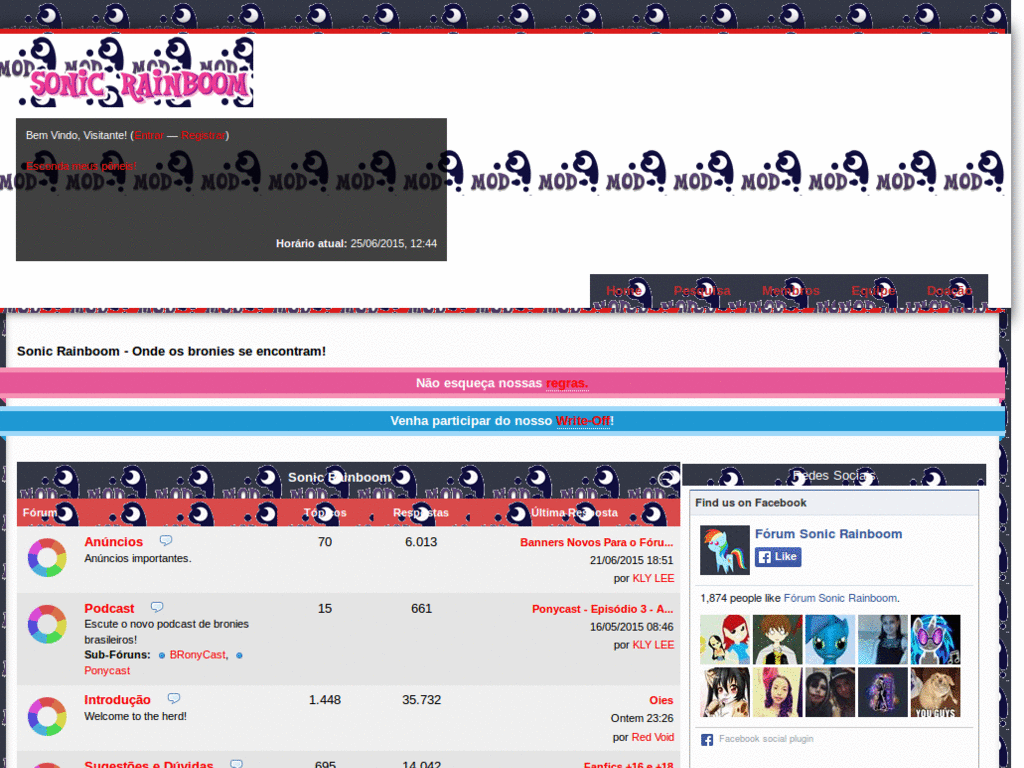Click the red-haired girl Facebook fan photo
Image resolution: width=1024 pixels, height=768 pixels.
pyautogui.click(x=724, y=639)
